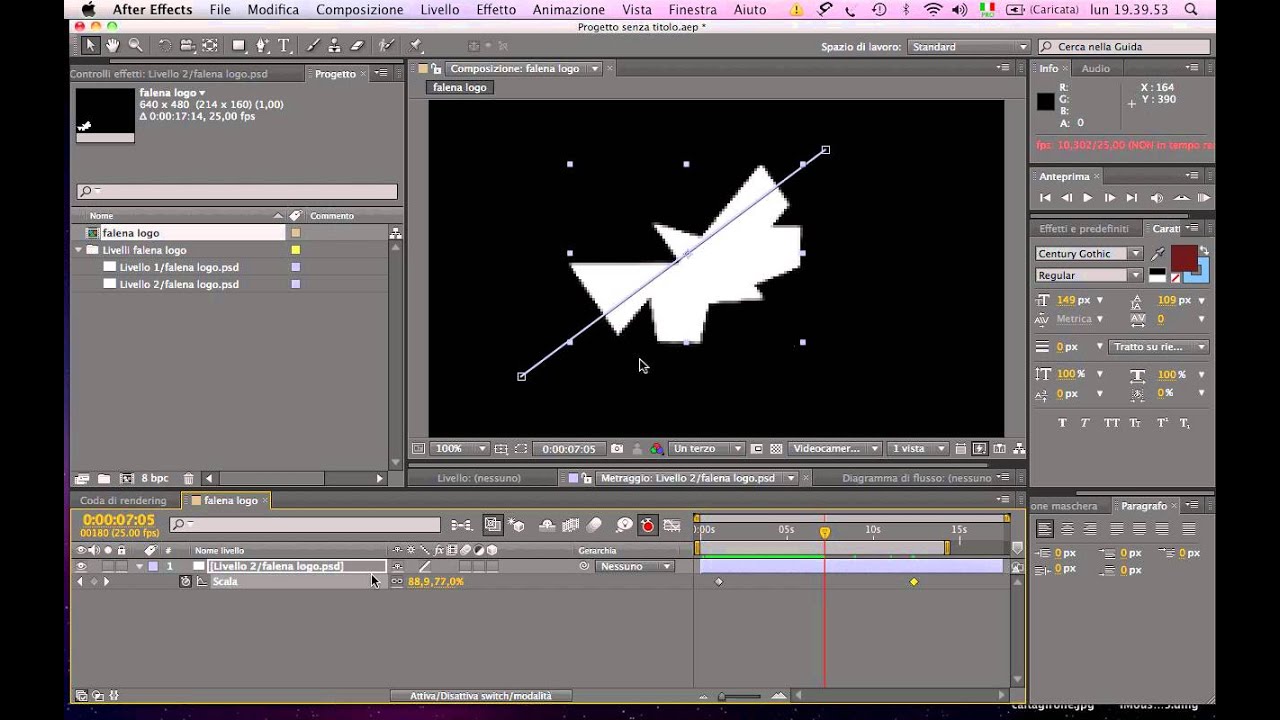Select the Pan Behind anchor point tool

click(x=210, y=46)
